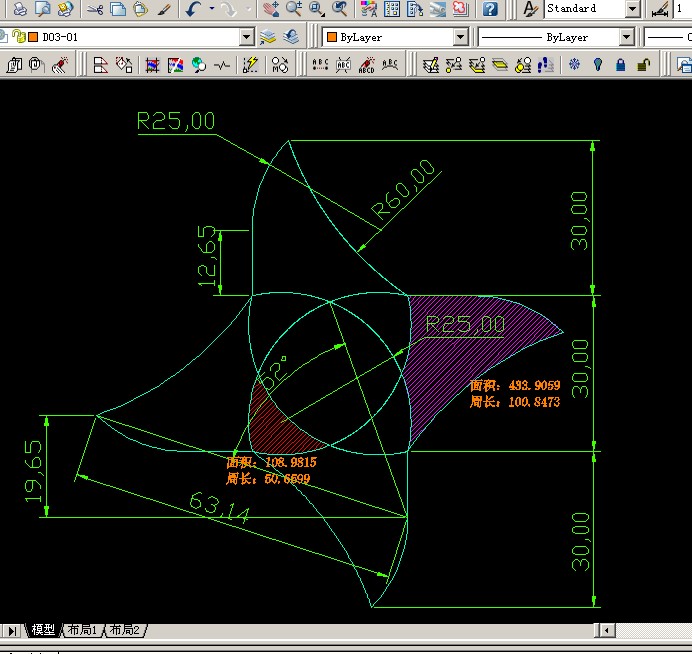
Task: Undo the last action
Action: [194, 9]
